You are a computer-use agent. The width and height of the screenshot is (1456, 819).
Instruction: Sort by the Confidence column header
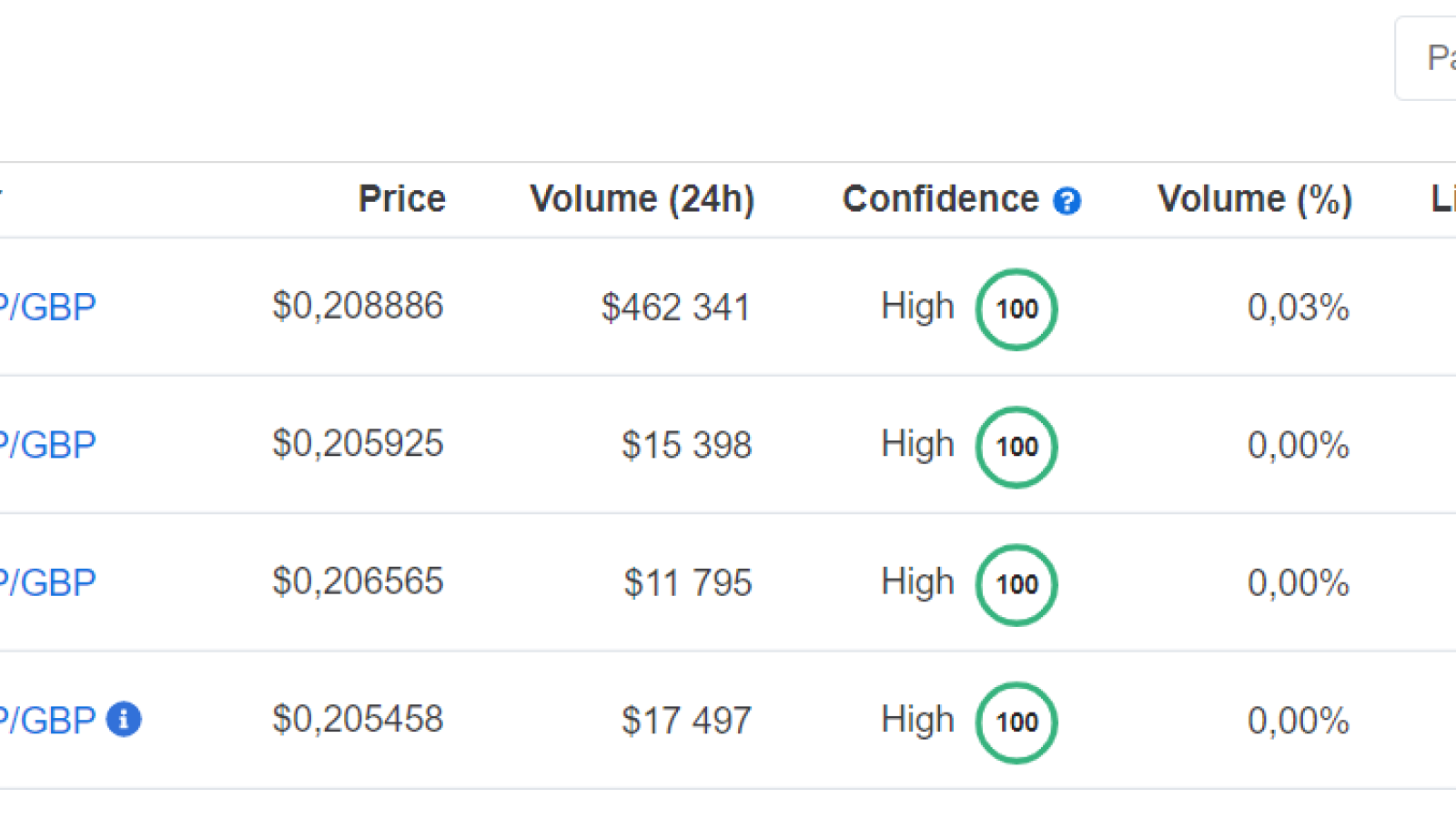[940, 198]
